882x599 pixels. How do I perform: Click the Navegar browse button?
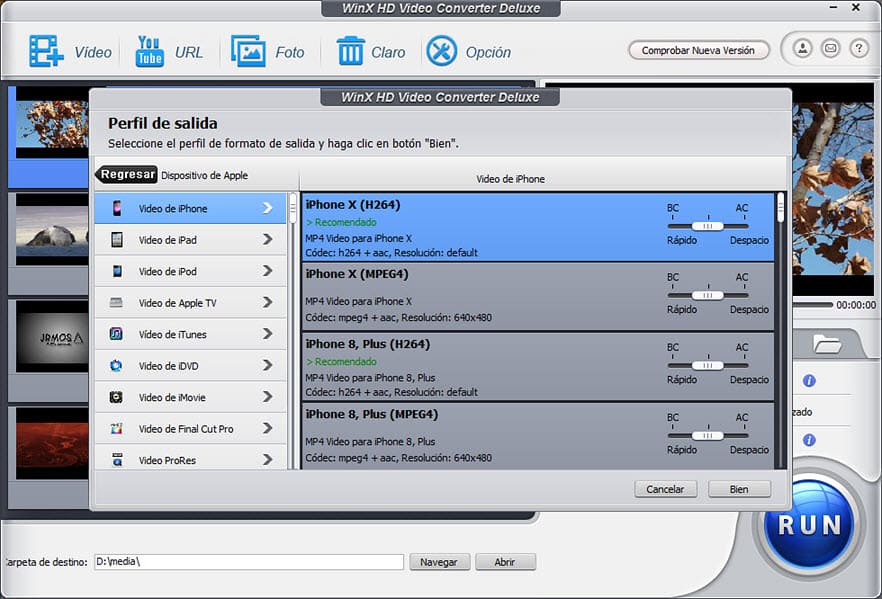439,561
